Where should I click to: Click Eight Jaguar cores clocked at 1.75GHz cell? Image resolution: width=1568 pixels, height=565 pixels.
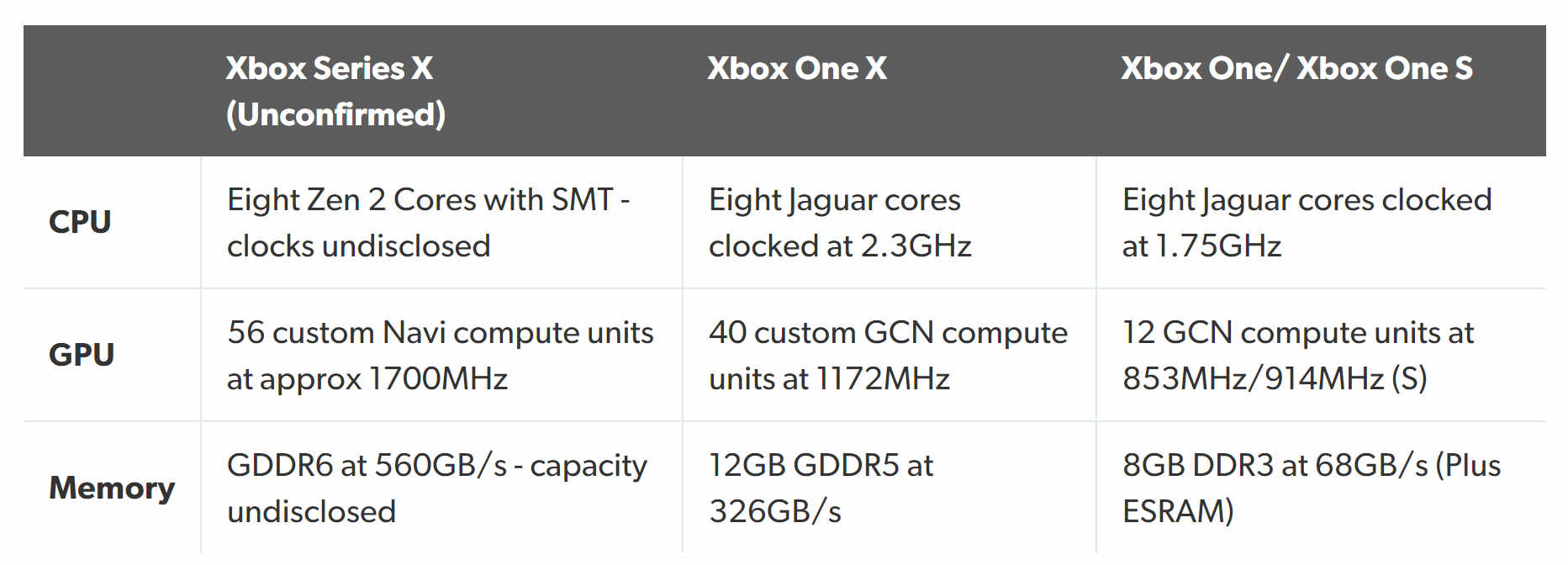(1321, 223)
